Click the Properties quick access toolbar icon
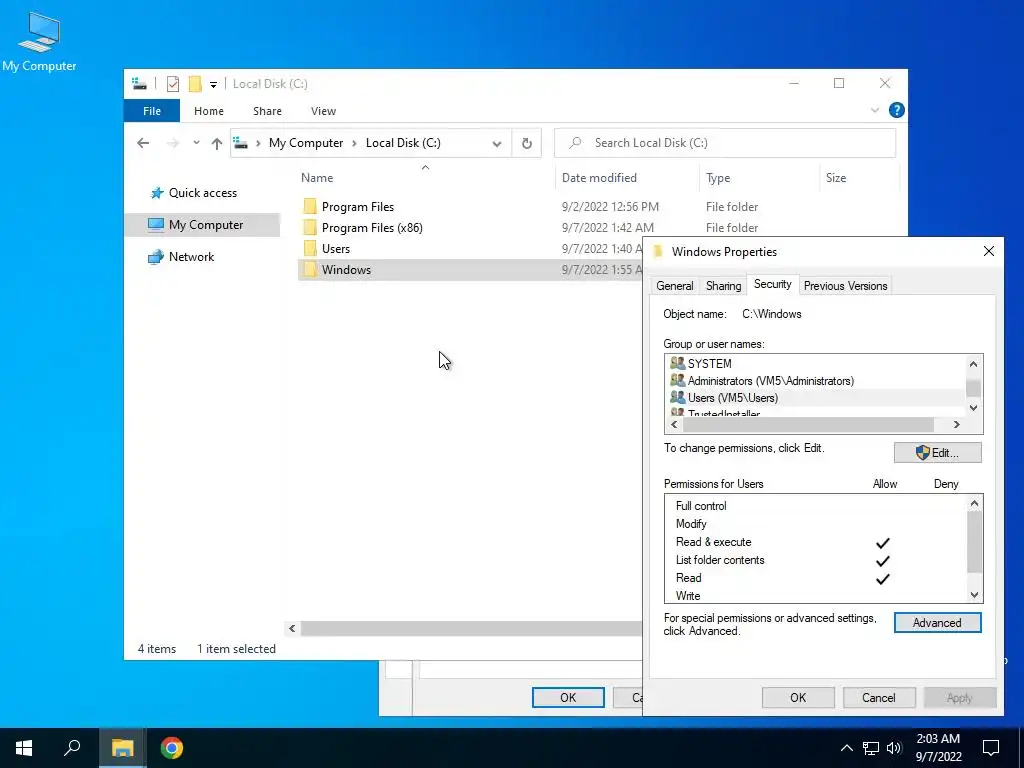Screen dimensions: 1024x768 point(172,84)
